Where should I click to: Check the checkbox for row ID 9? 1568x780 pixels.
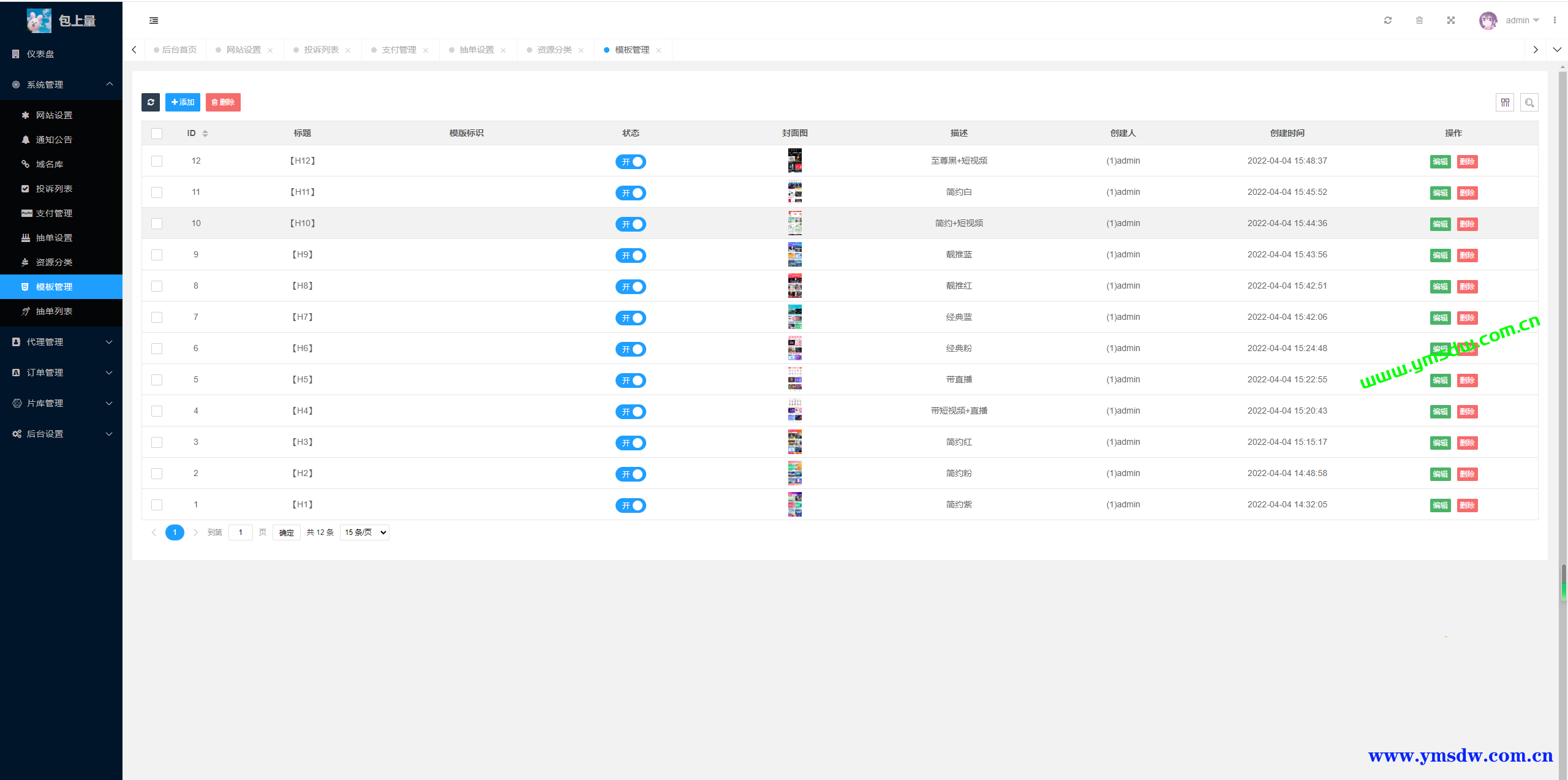[157, 255]
